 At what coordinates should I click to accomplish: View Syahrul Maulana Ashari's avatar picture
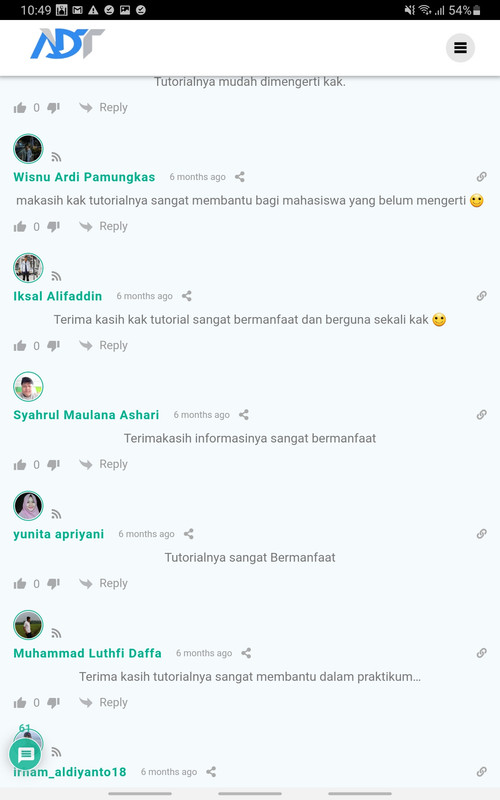(28, 387)
